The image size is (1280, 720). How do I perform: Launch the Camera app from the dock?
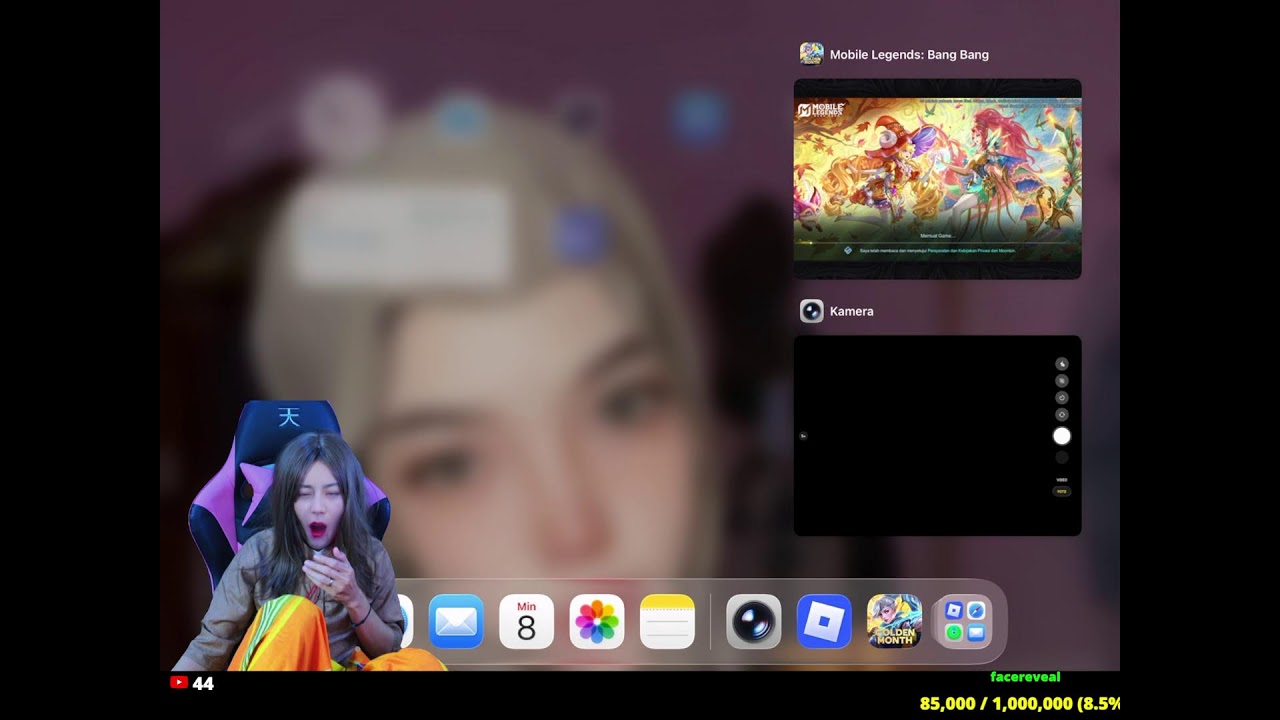(x=753, y=621)
